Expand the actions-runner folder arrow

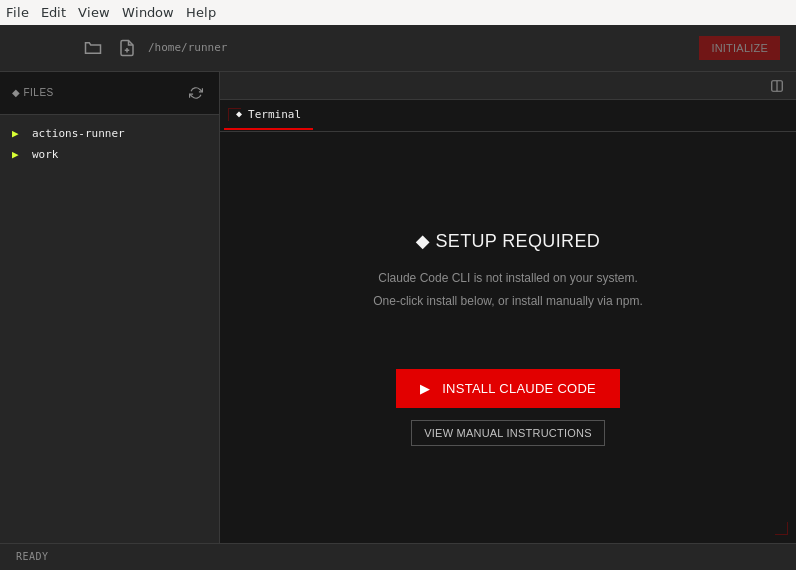tap(15, 133)
